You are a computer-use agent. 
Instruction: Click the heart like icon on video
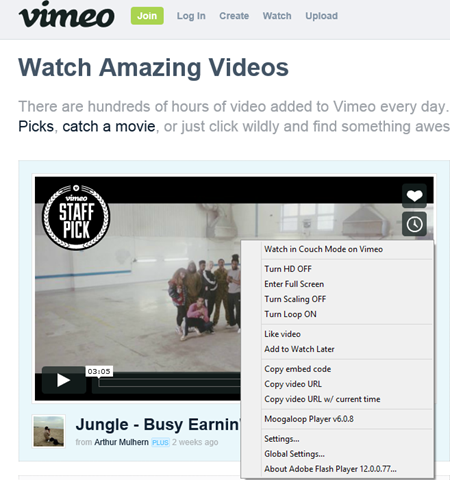point(414,196)
